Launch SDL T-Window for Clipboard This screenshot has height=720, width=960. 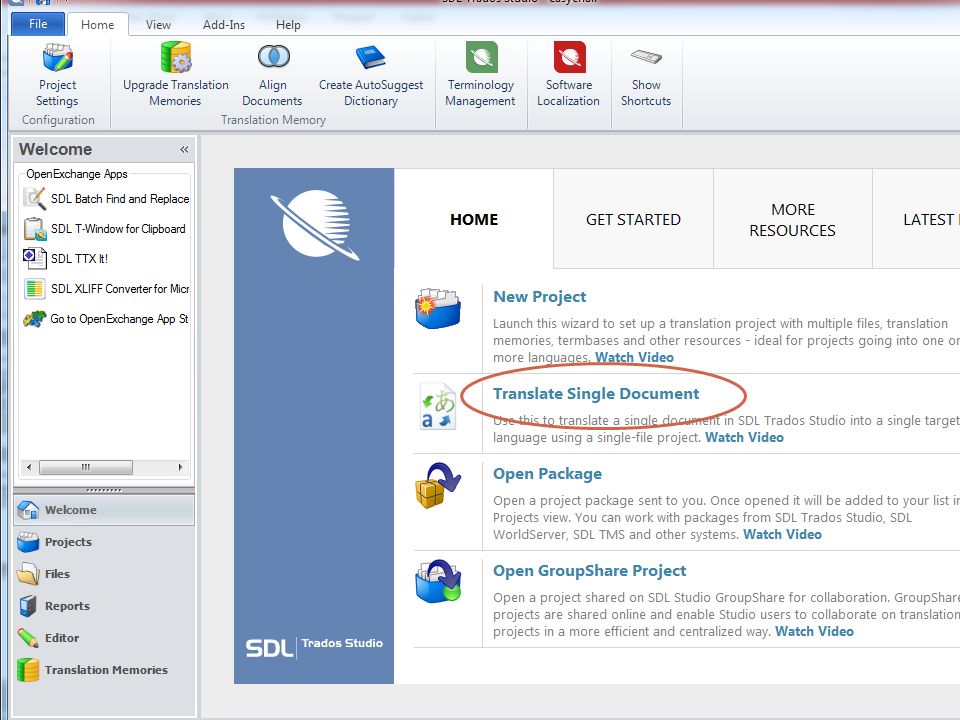pos(105,229)
